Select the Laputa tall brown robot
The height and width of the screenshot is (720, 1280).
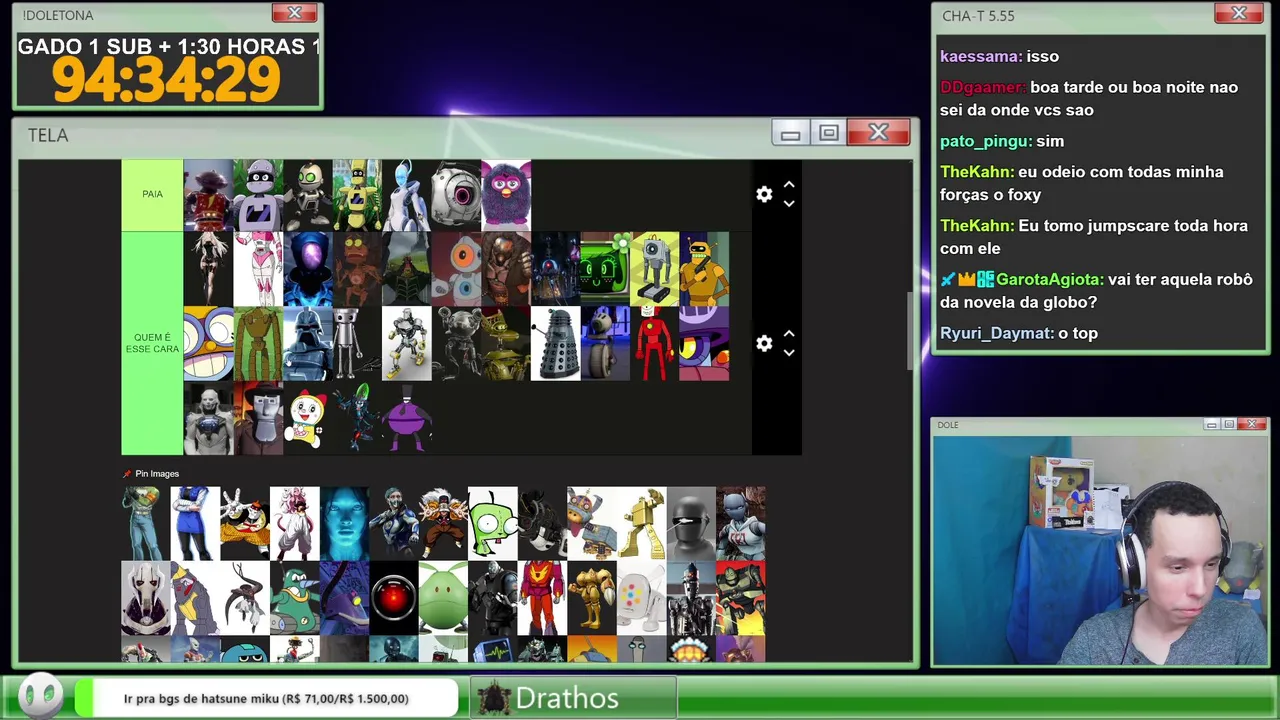[x=258, y=343]
